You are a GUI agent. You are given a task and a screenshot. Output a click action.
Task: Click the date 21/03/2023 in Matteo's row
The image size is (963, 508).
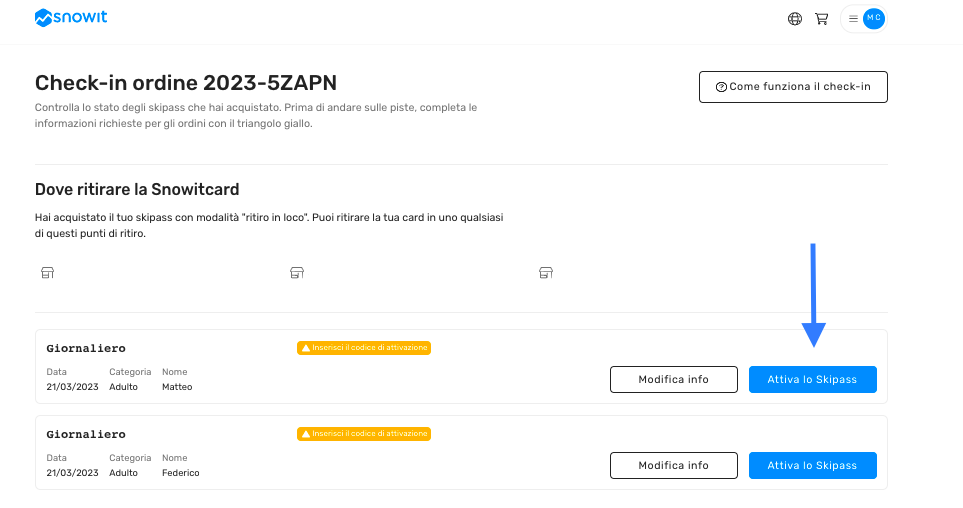point(72,387)
